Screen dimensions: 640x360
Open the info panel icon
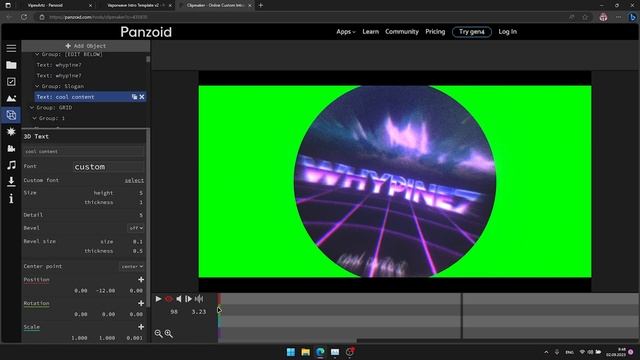[11, 198]
